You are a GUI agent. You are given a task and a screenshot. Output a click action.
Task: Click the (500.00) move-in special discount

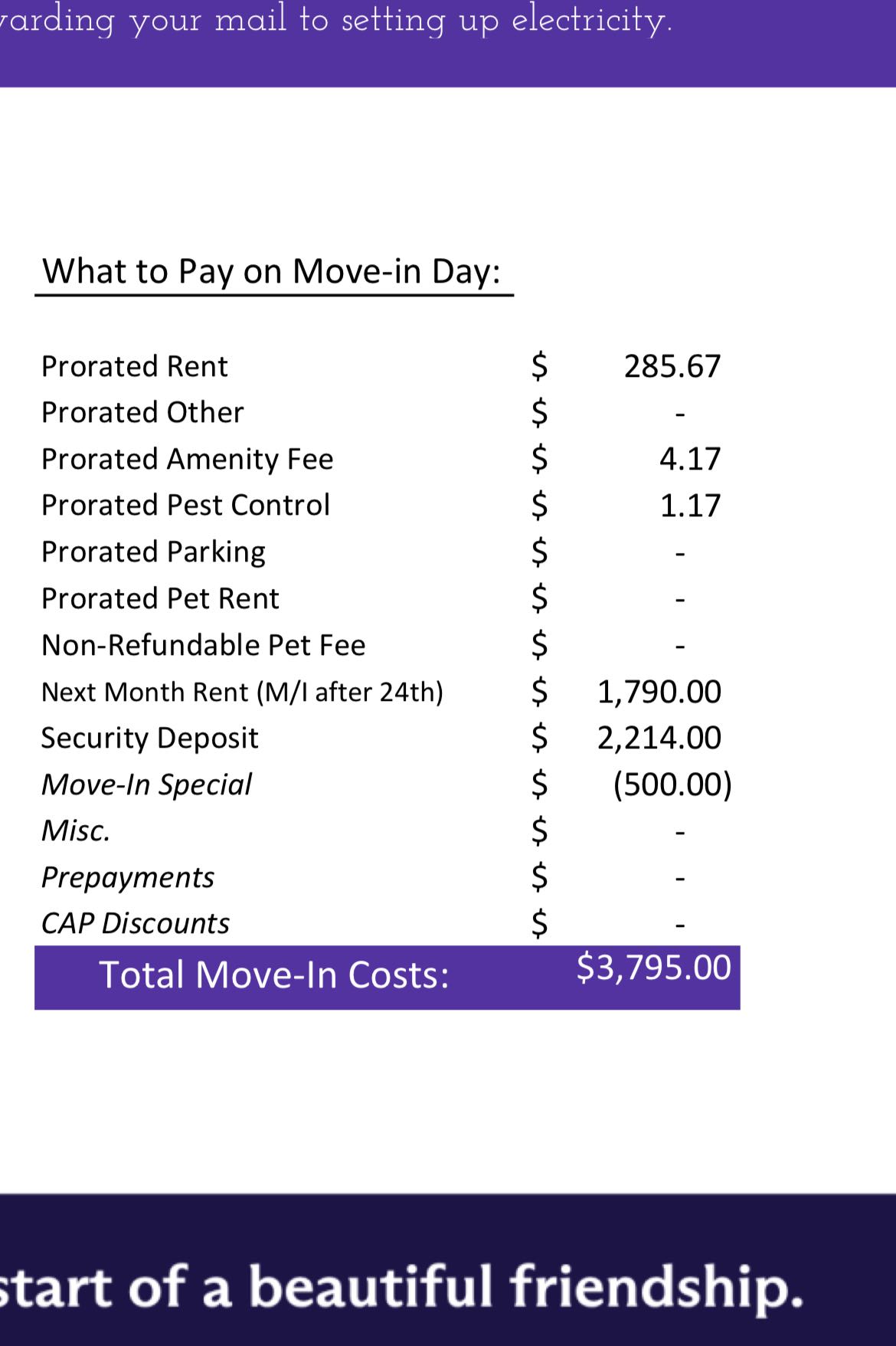672,784
